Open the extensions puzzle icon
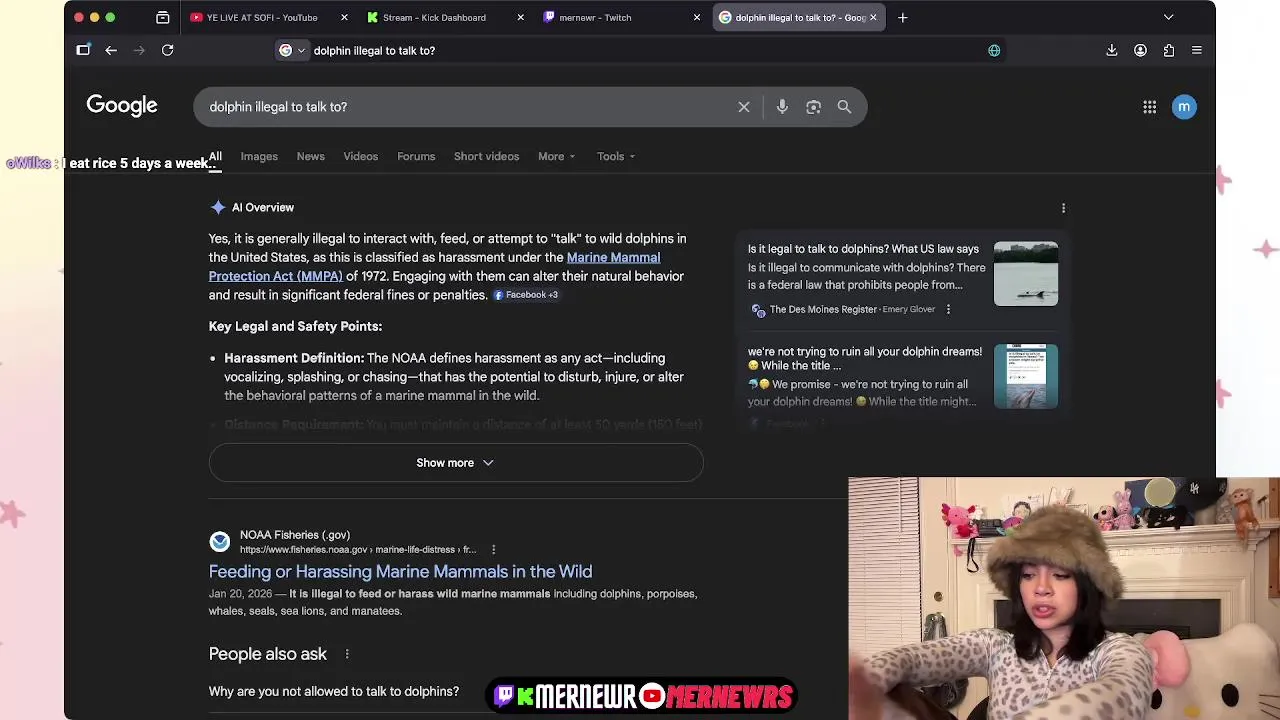The height and width of the screenshot is (720, 1280). 1169,50
